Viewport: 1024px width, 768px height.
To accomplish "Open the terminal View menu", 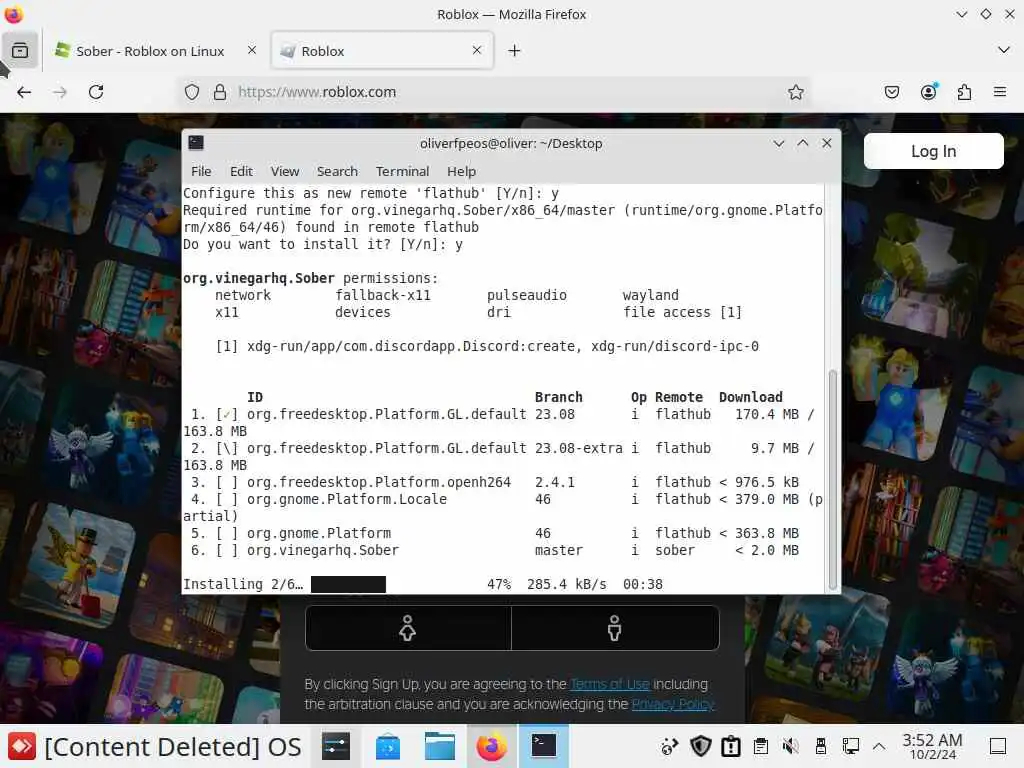I will (x=285, y=171).
